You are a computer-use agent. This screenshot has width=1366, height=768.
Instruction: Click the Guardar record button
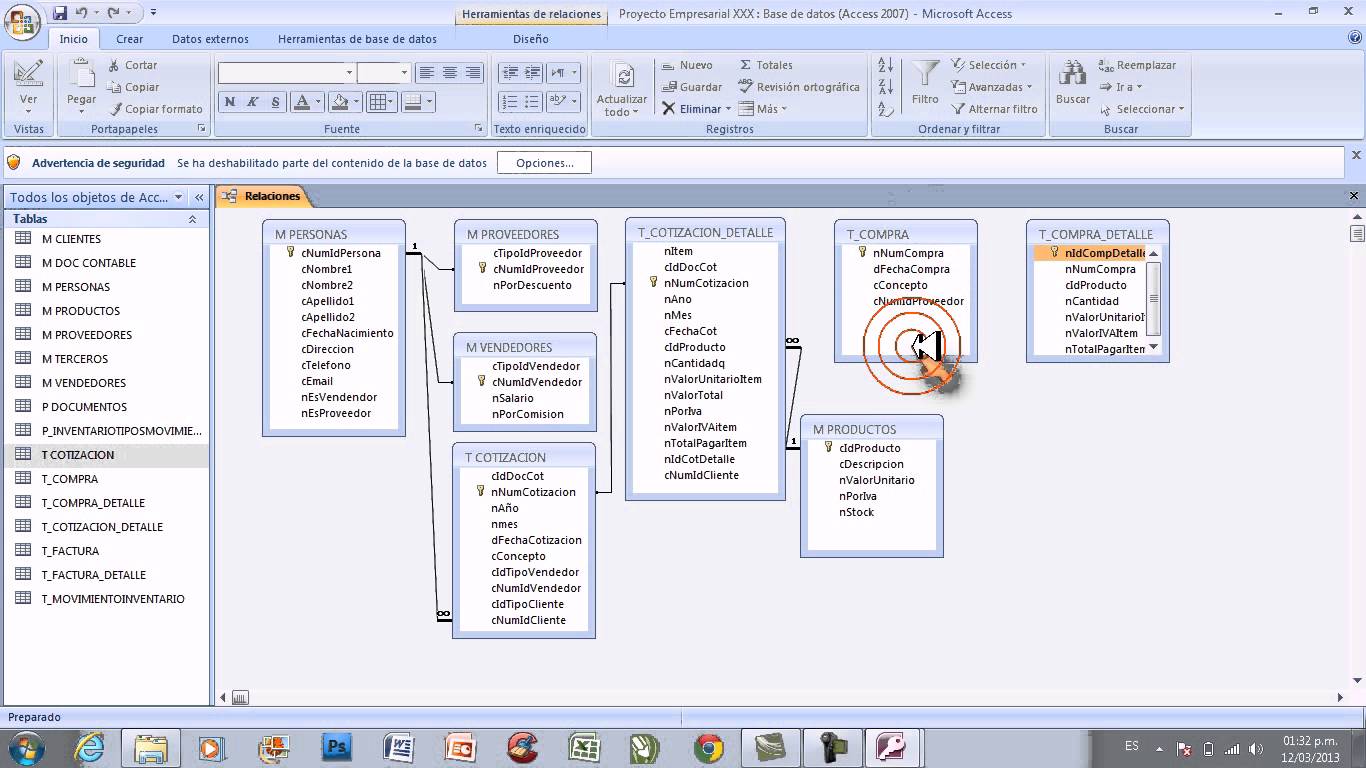coord(692,87)
